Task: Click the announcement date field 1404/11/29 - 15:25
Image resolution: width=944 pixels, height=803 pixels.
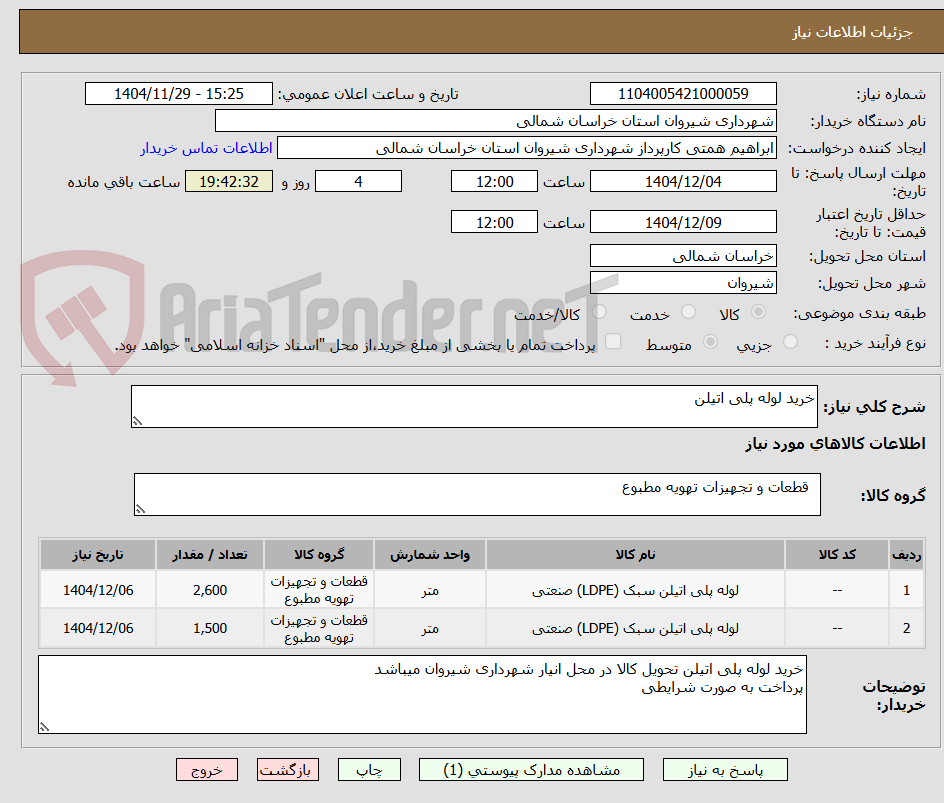Action: (x=179, y=94)
